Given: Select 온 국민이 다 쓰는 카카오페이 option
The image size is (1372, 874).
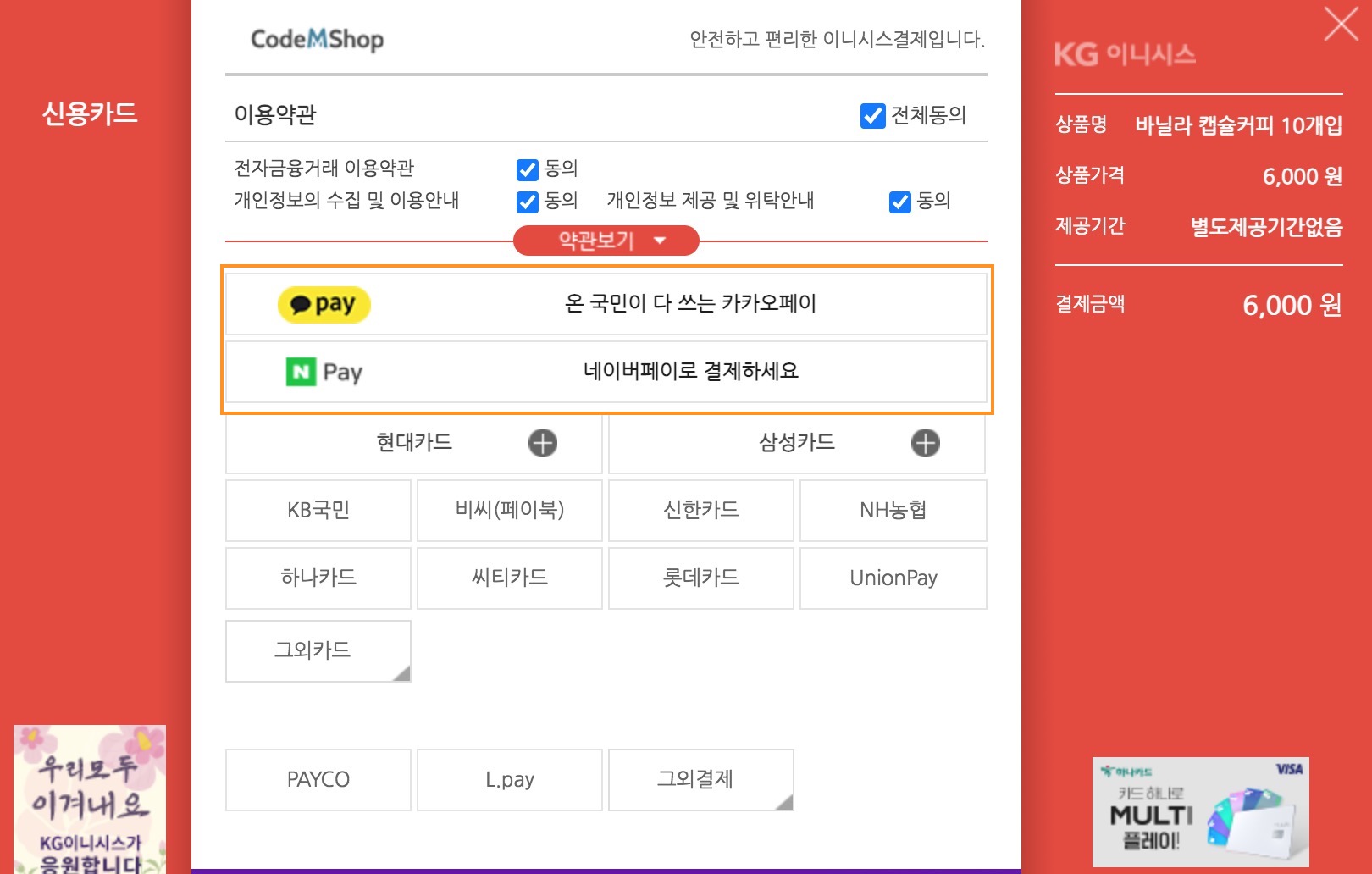Looking at the screenshot, I should (x=606, y=304).
